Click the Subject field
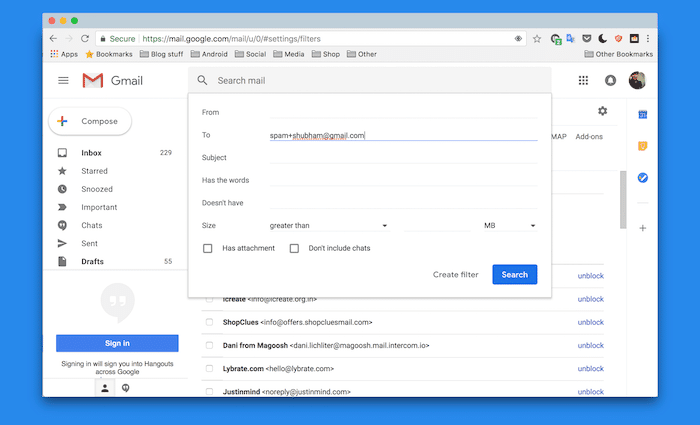Screen dimensions: 700x425 (403, 158)
